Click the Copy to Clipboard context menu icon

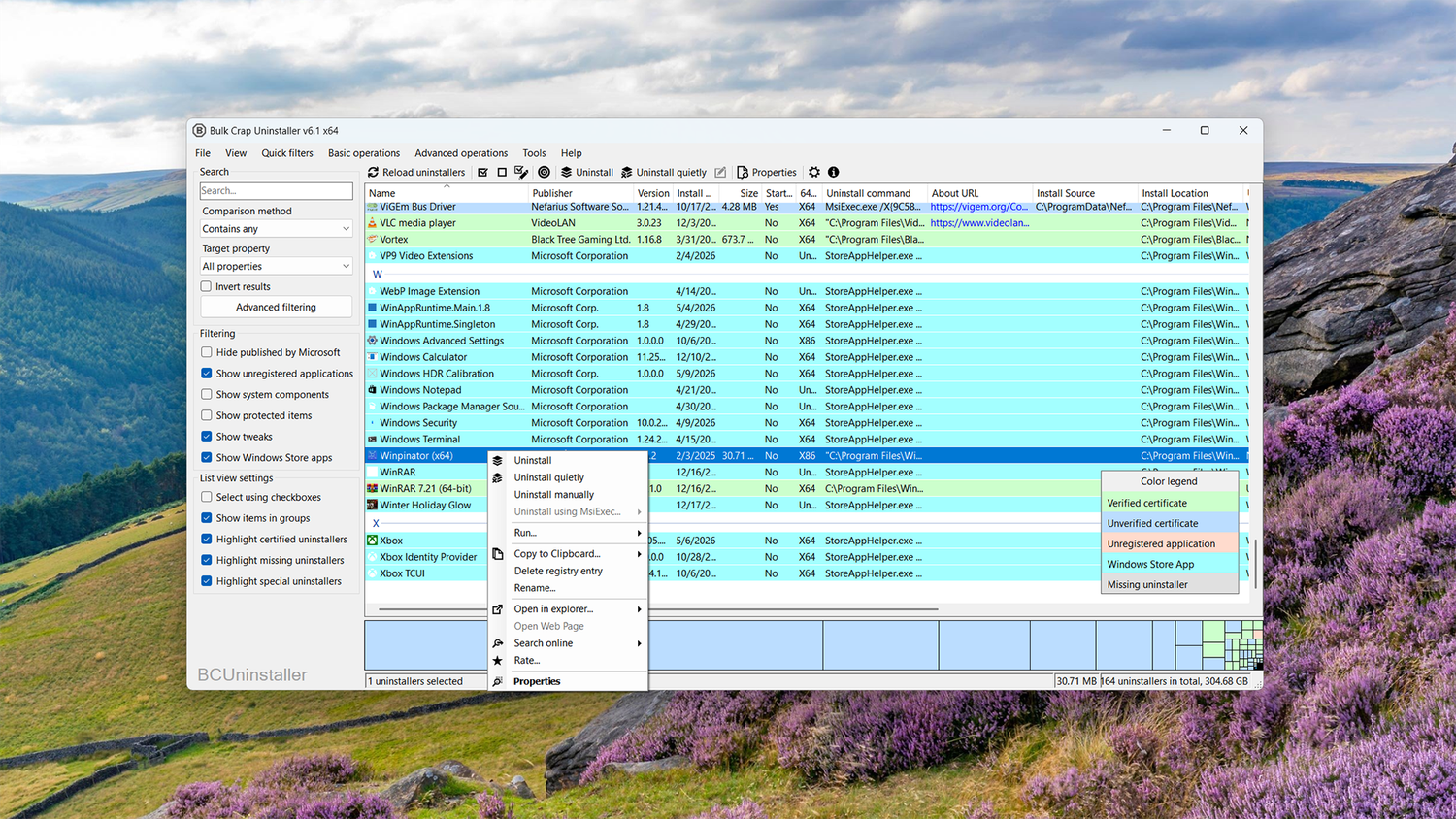[x=497, y=554]
